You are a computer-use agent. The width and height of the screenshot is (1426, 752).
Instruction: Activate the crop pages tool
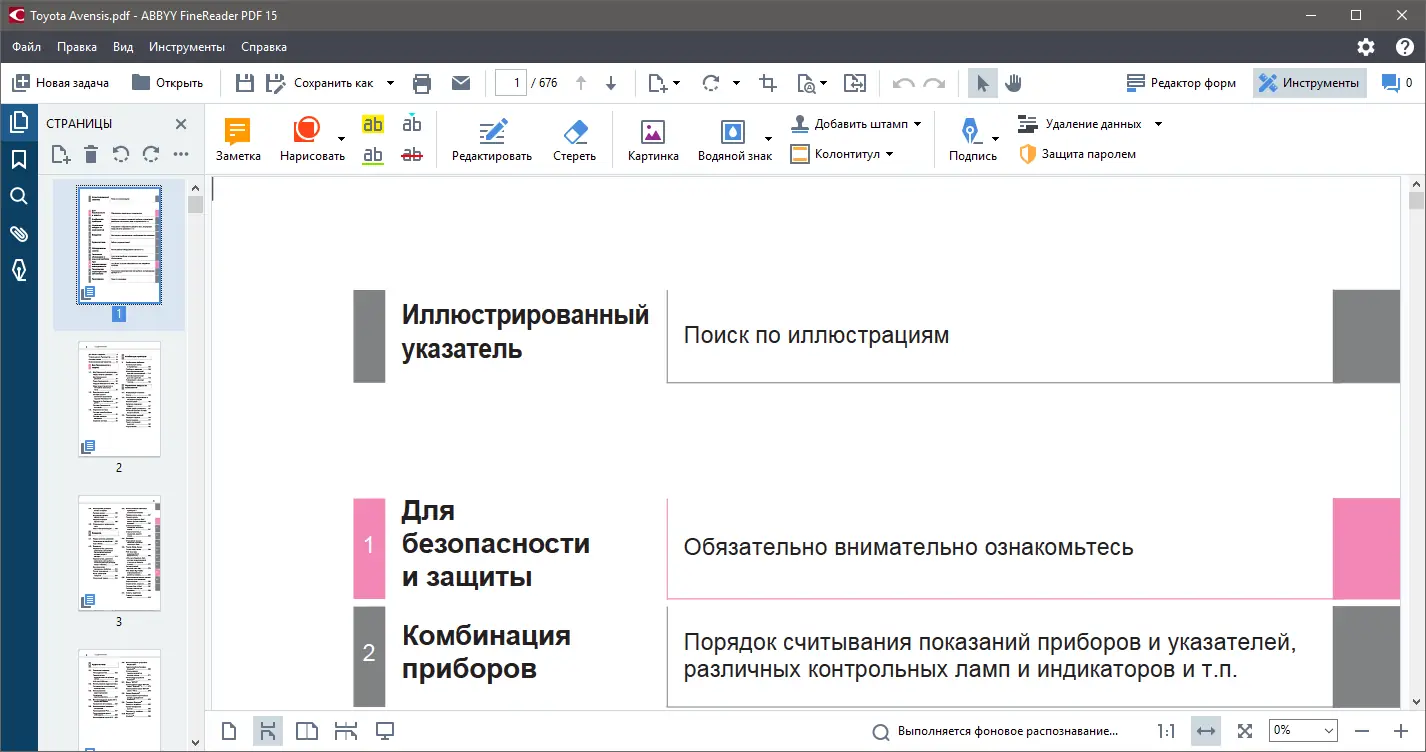pyautogui.click(x=767, y=83)
